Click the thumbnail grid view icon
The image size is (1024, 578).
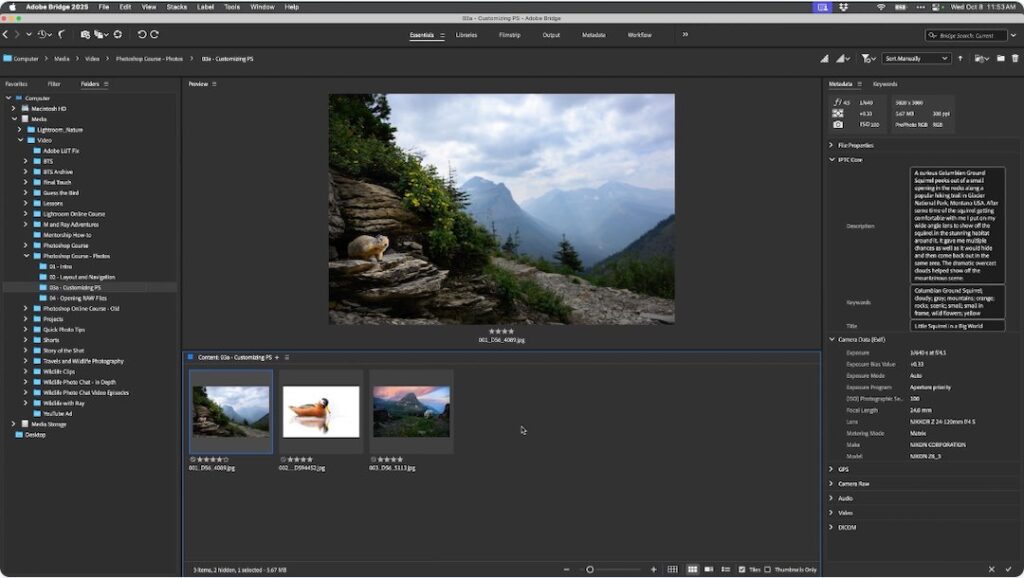pyautogui.click(x=693, y=569)
